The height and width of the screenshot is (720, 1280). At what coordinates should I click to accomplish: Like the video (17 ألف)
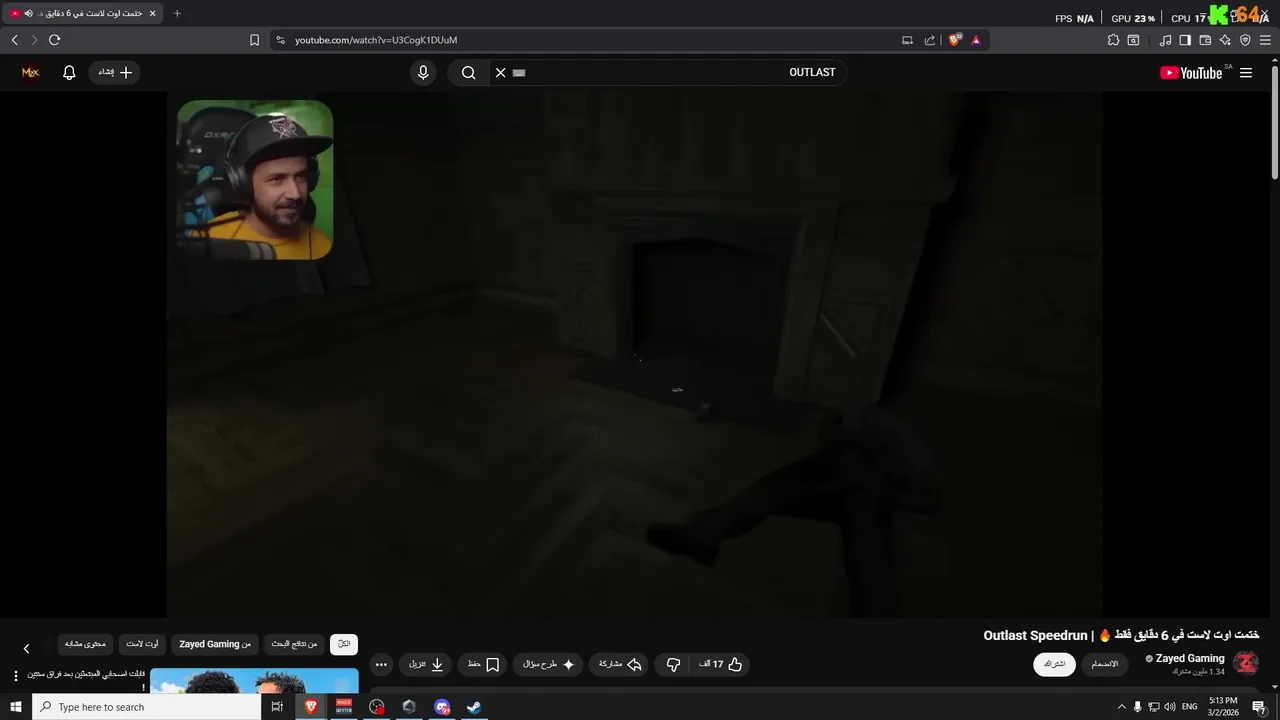click(x=721, y=664)
